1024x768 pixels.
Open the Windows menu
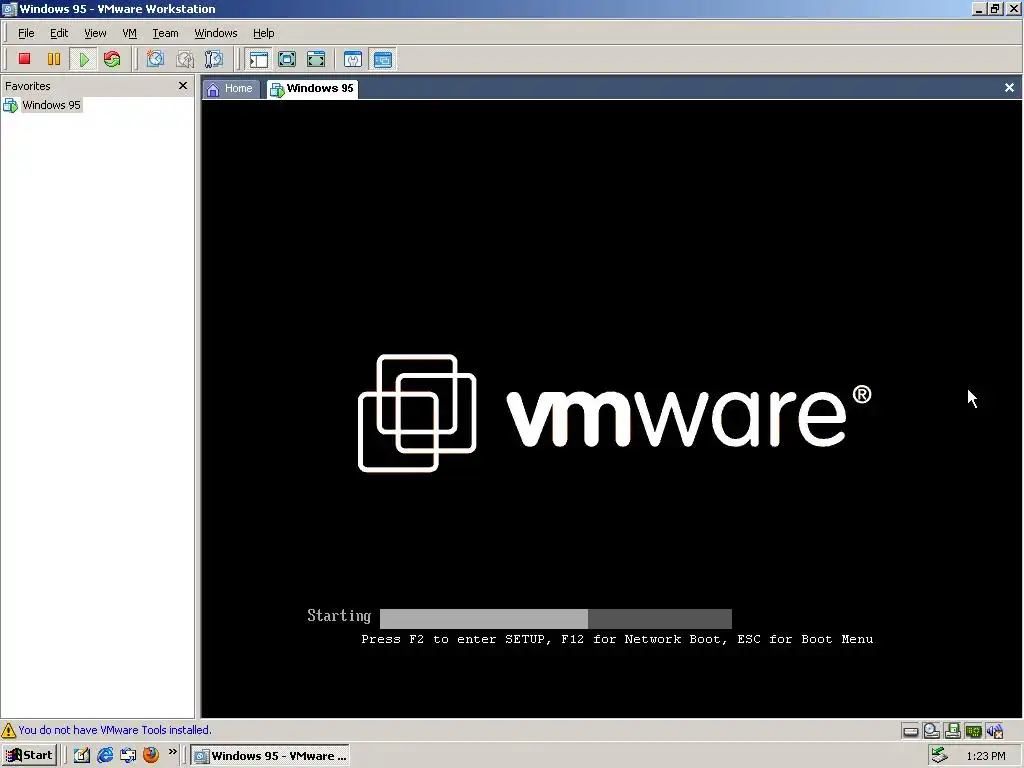(216, 33)
